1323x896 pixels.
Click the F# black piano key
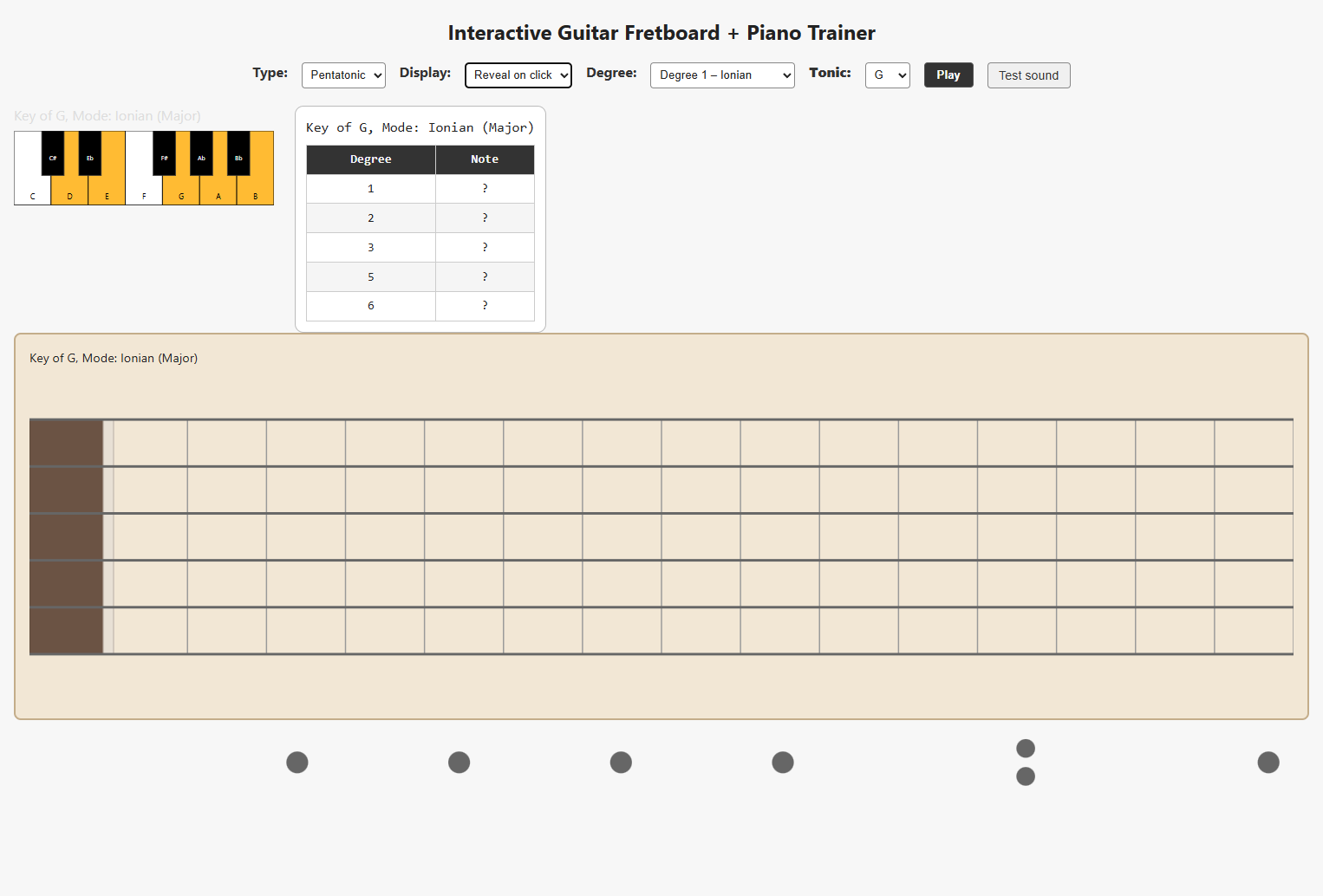tap(164, 153)
